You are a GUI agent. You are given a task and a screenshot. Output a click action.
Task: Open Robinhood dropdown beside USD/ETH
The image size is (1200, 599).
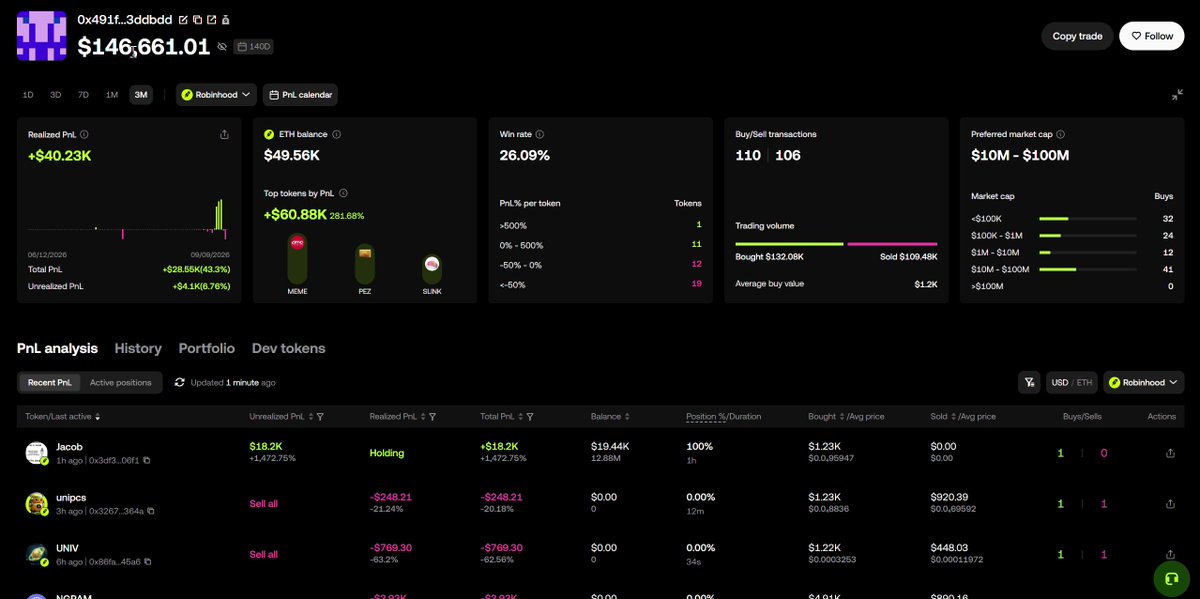(1143, 382)
